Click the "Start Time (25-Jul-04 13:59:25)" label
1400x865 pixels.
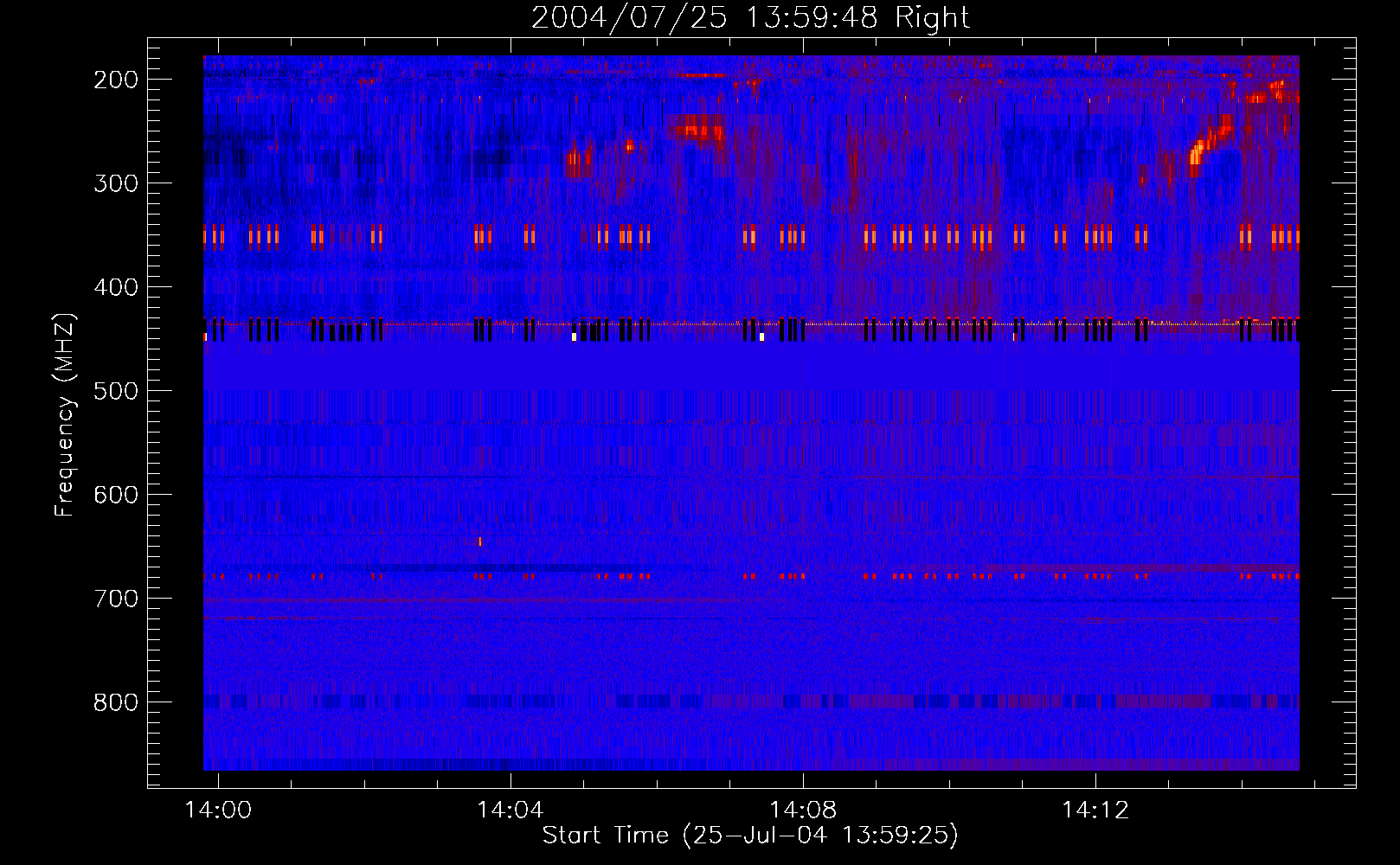tap(750, 836)
